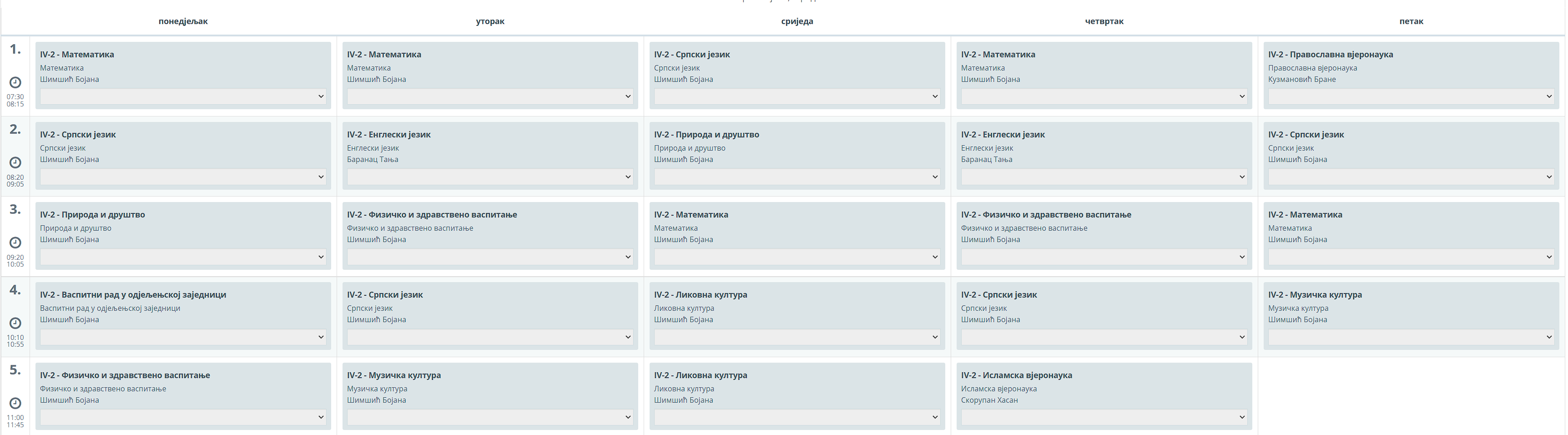Click the петак day header

tap(1411, 21)
